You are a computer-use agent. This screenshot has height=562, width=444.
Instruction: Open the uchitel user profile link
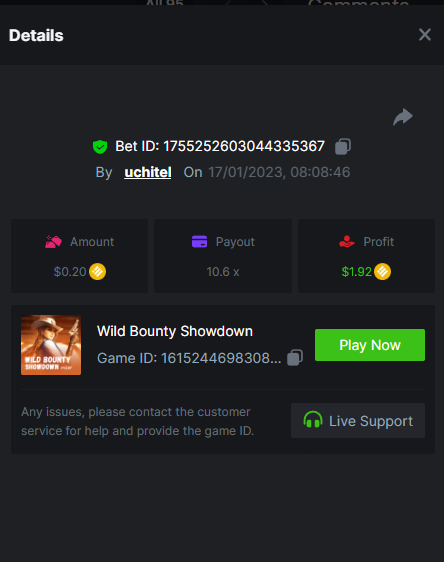pos(148,172)
